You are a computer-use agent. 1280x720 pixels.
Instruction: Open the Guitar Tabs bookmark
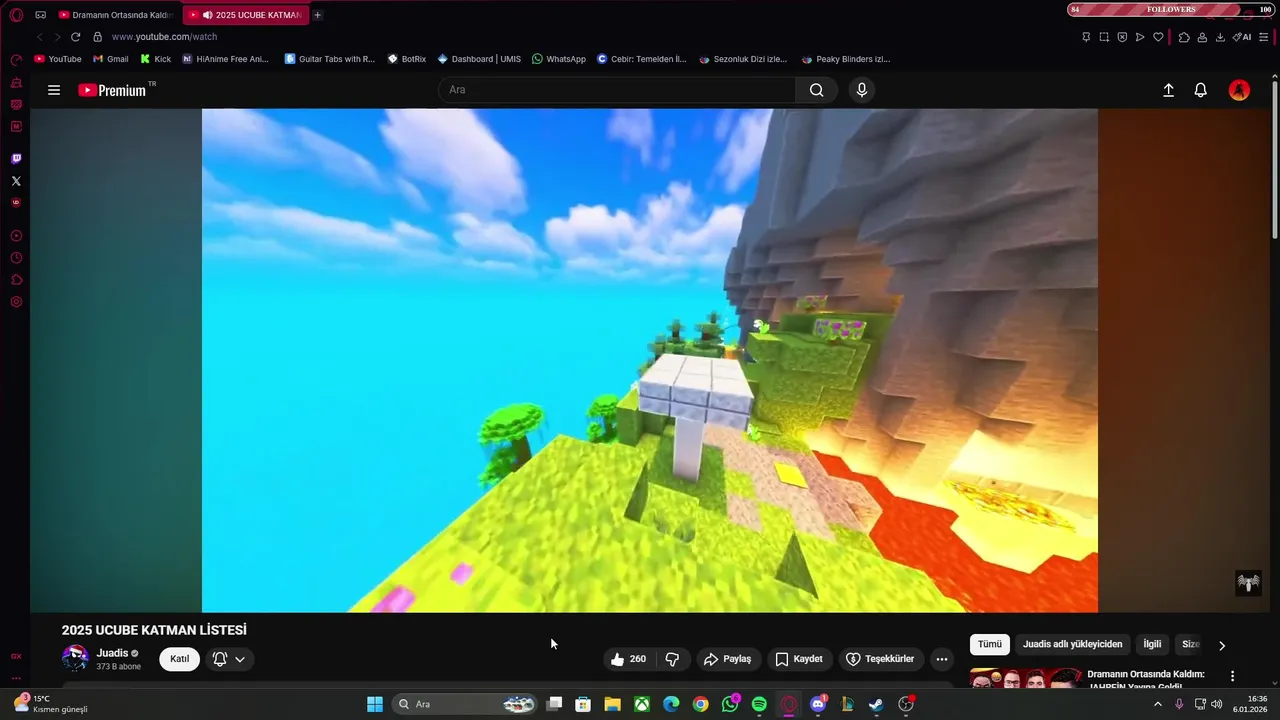point(330,59)
